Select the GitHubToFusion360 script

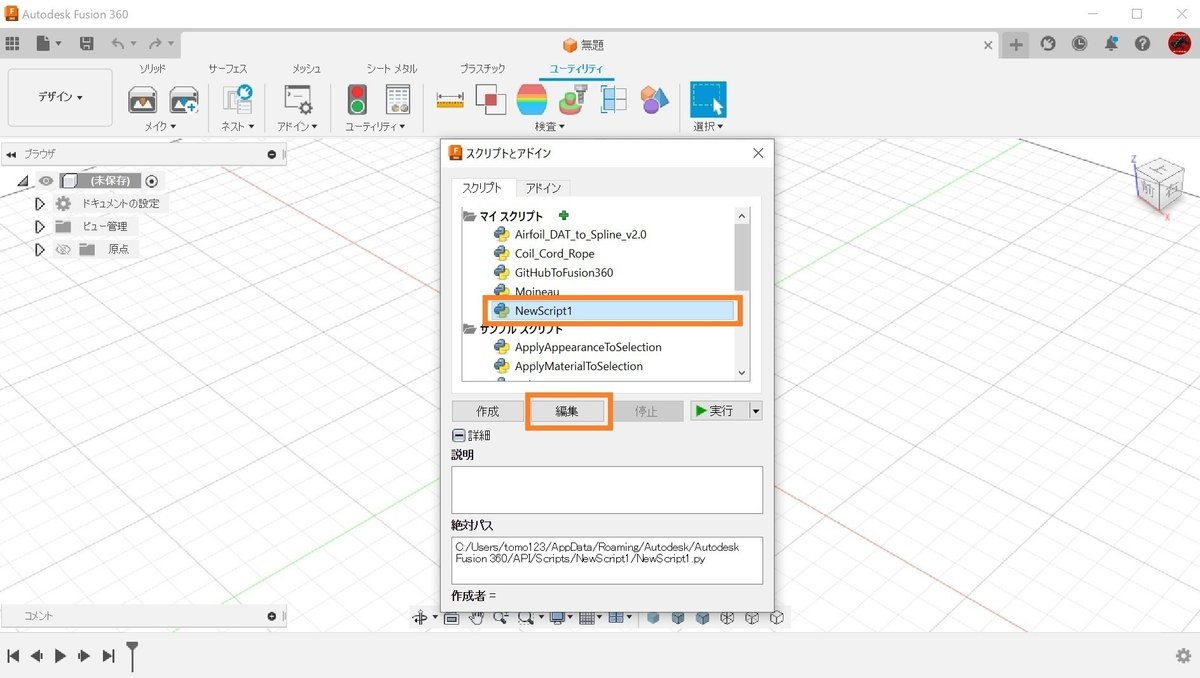pos(563,273)
